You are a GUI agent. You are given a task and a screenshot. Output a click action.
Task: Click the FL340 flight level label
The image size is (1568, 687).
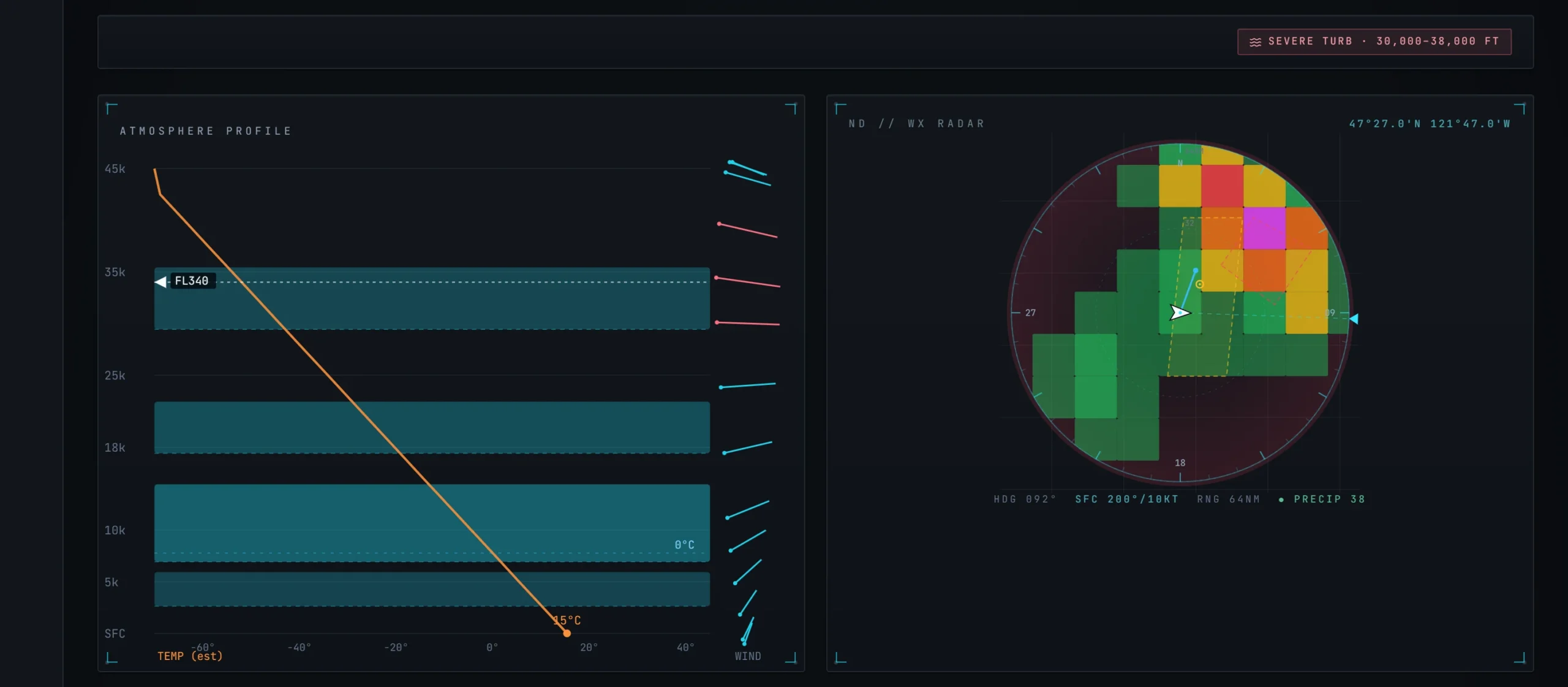click(192, 281)
